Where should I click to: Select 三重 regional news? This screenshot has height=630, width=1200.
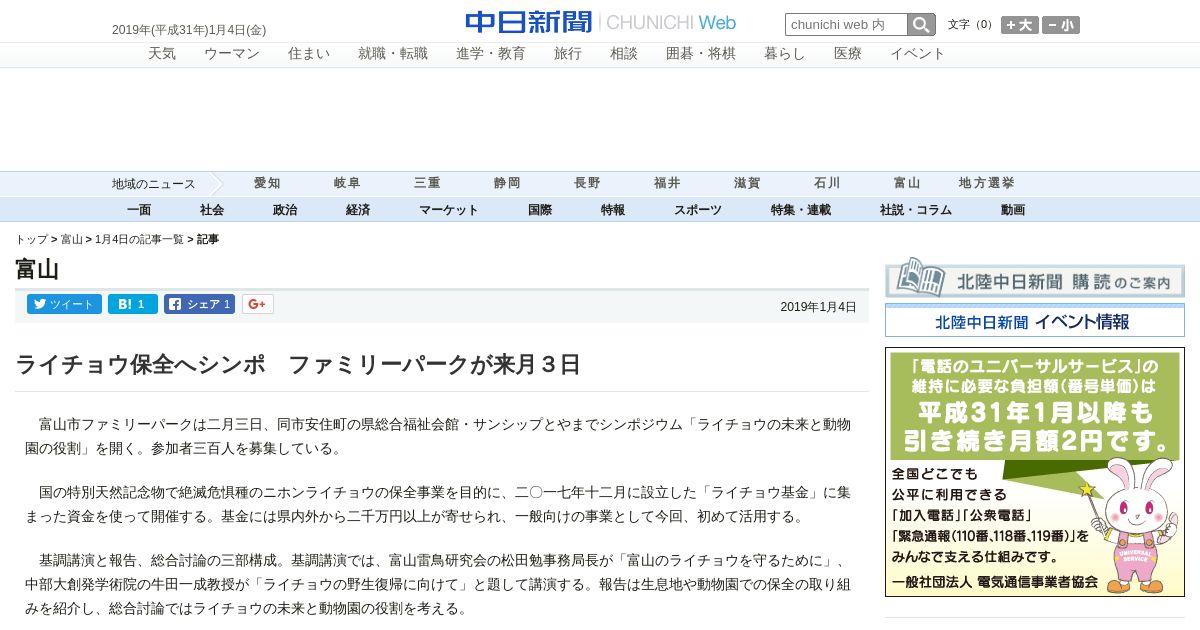click(x=427, y=184)
